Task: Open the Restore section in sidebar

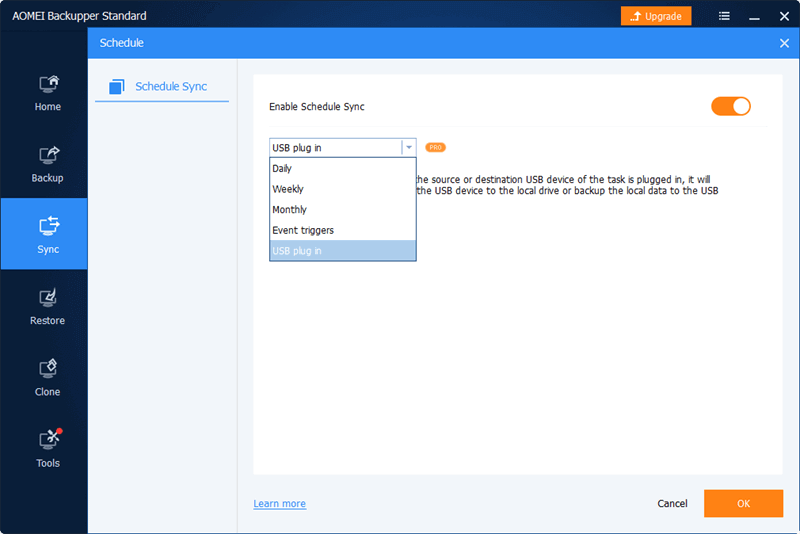Action: point(47,306)
